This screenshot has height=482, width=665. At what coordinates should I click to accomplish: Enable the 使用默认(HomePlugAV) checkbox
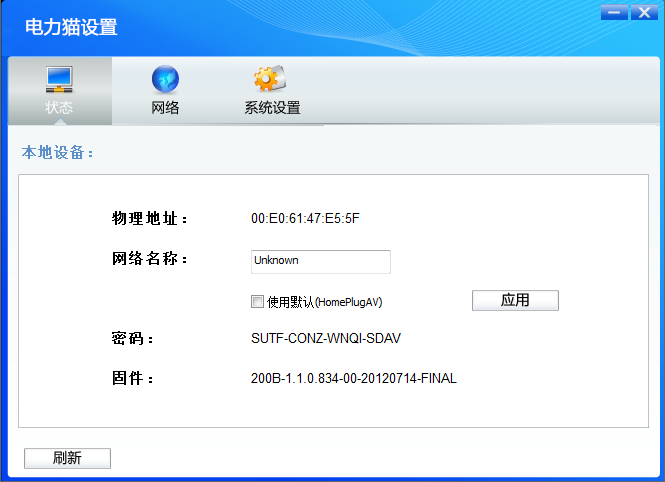click(257, 301)
